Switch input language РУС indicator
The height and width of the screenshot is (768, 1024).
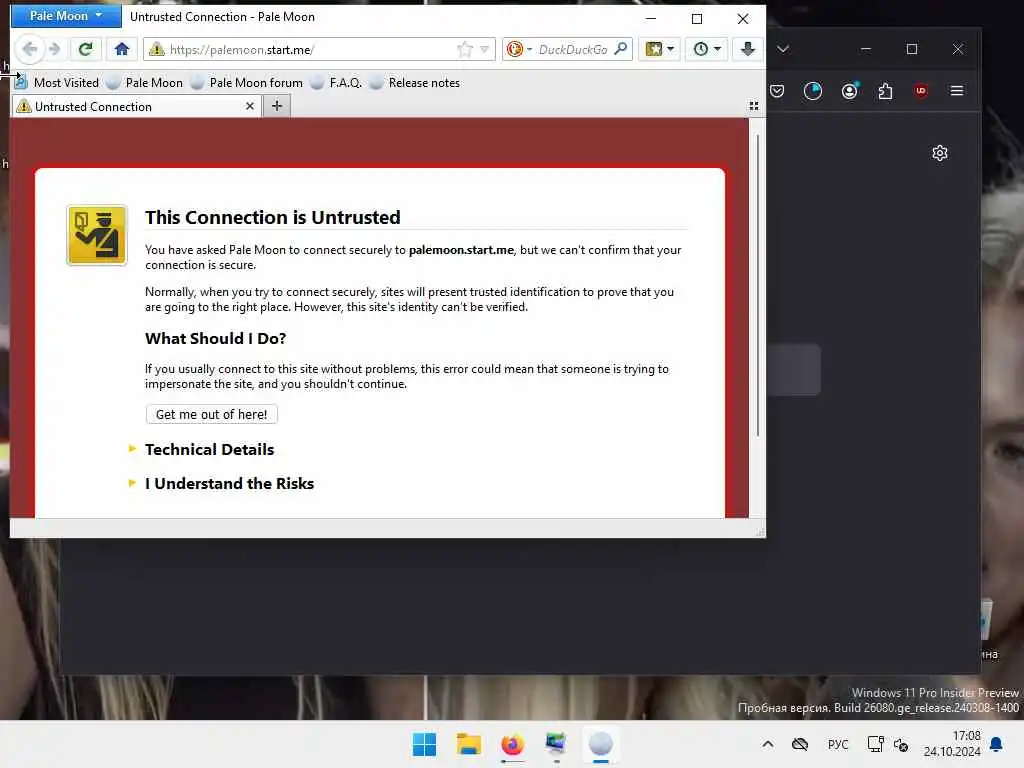[x=838, y=744]
